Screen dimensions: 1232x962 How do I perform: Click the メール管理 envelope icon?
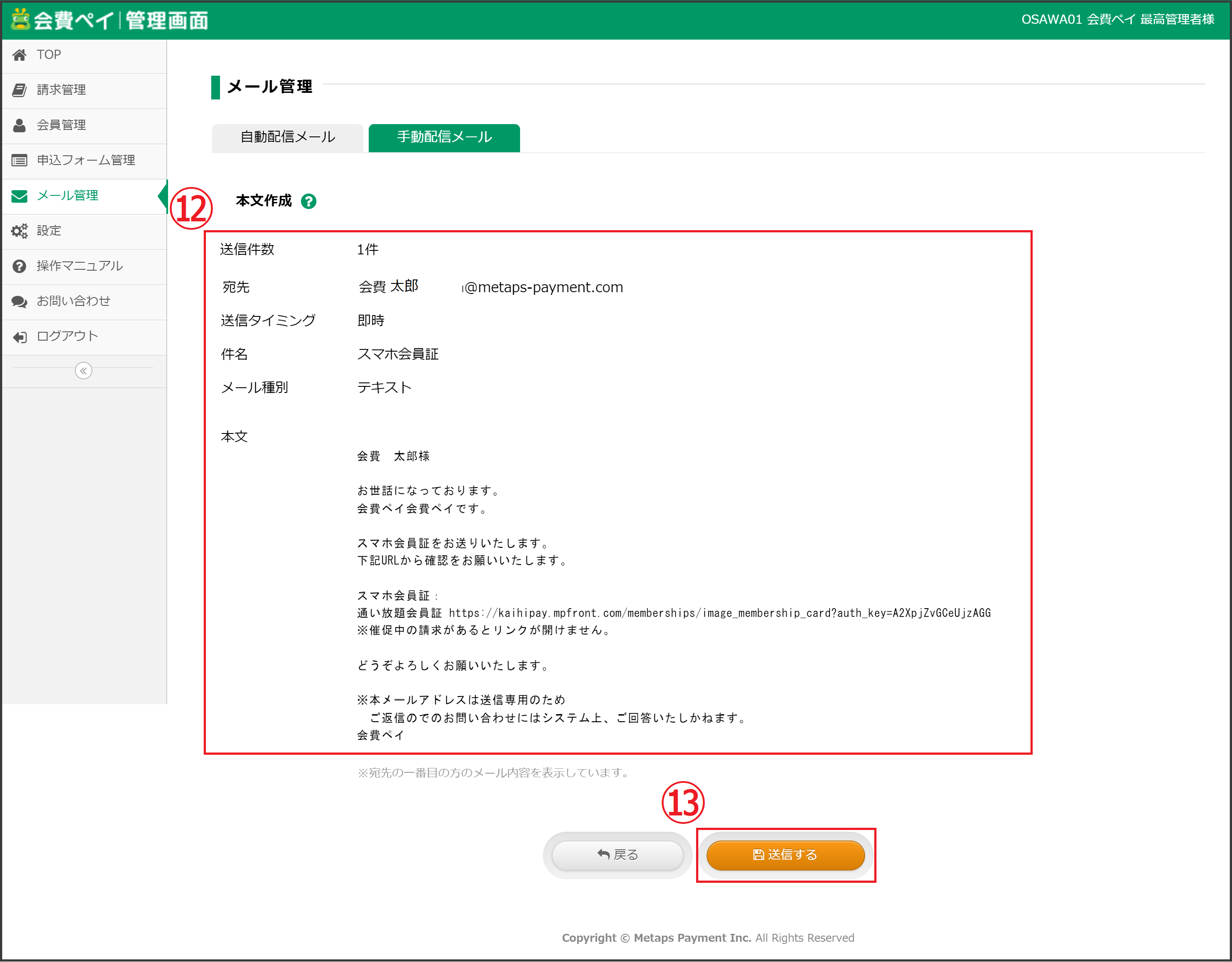[x=19, y=196]
